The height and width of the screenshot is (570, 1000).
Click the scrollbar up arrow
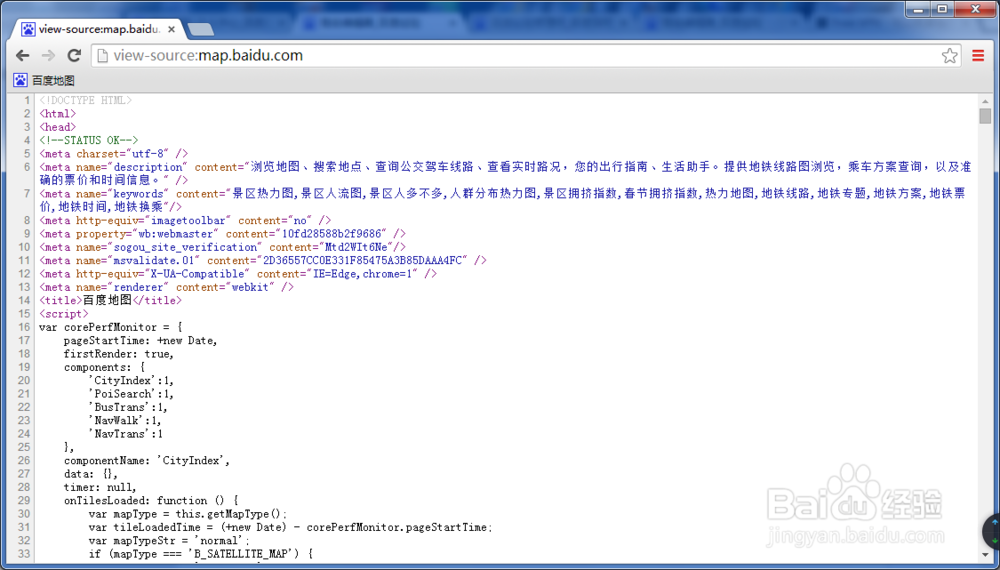pyautogui.click(x=985, y=101)
